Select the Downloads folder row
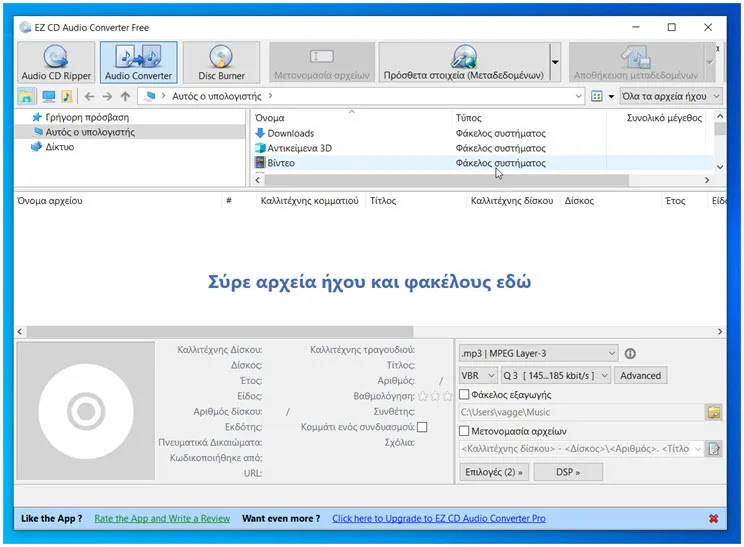The width and height of the screenshot is (744, 547). point(481,133)
